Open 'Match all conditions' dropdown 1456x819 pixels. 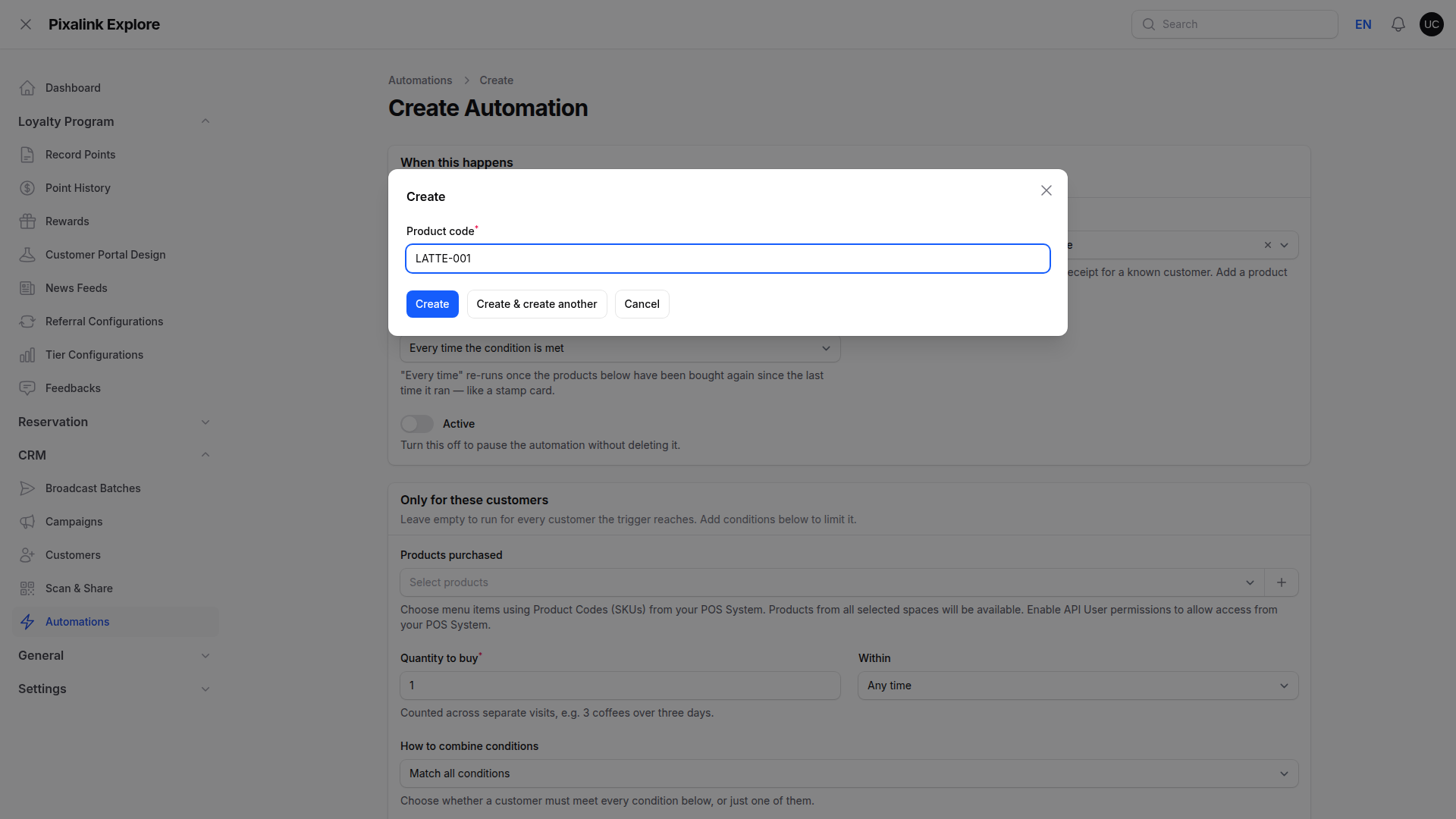click(849, 773)
